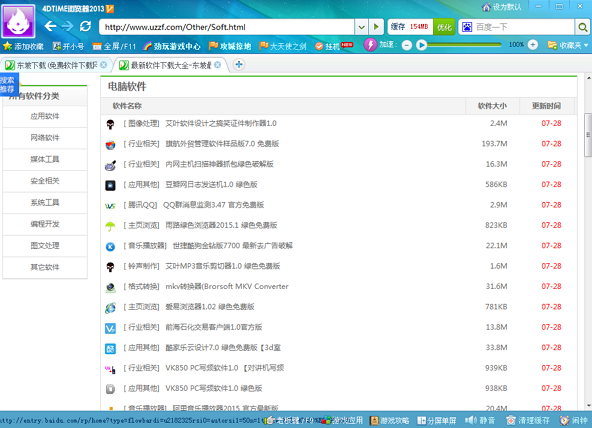This screenshot has width=592, height=428.
Task: Open the 攻城掠地 bookmark
Action: pos(230,46)
